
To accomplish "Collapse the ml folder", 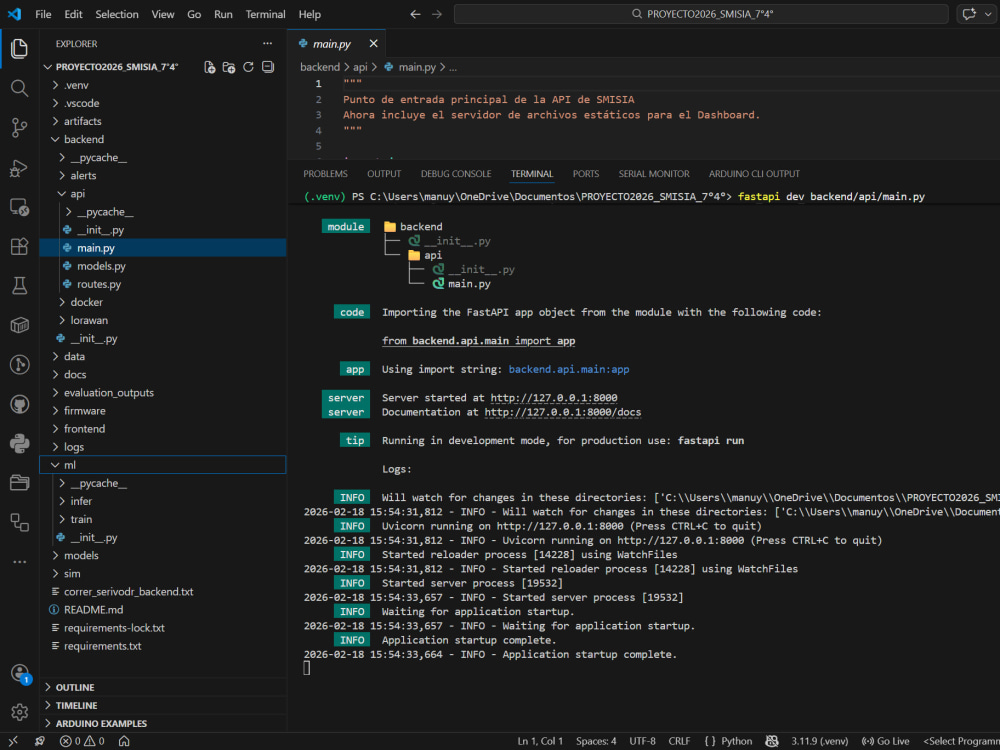I will (x=163, y=465).
